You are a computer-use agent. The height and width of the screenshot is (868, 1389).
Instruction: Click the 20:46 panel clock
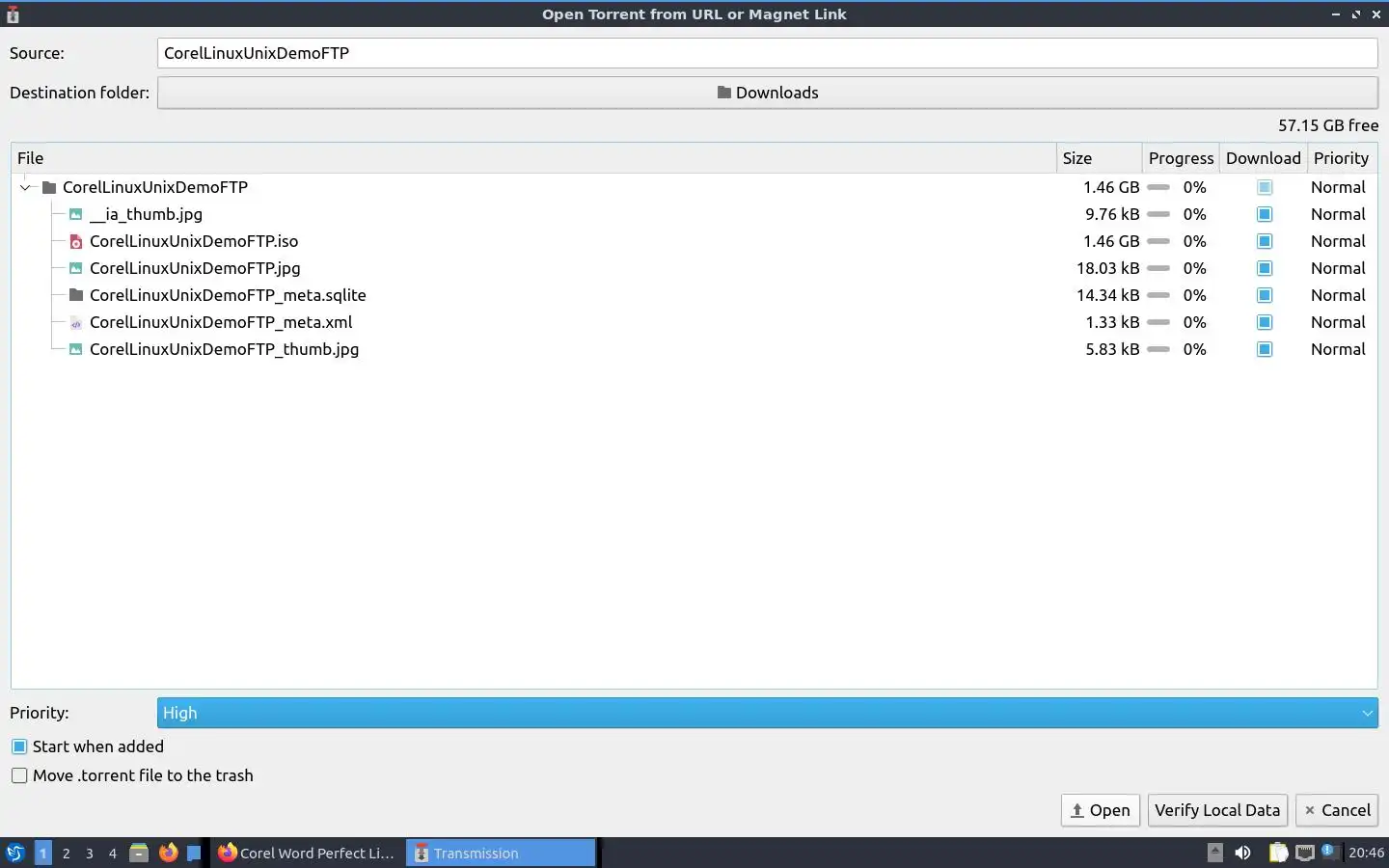[x=1366, y=853]
